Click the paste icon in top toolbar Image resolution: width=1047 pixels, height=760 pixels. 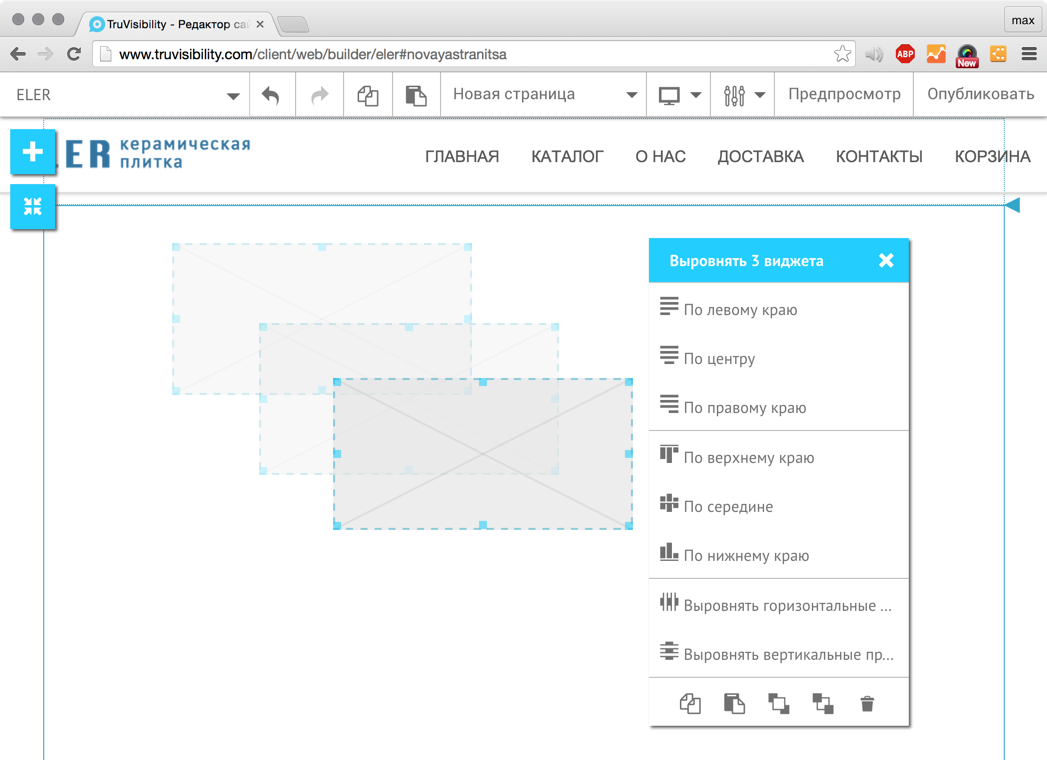tap(416, 95)
